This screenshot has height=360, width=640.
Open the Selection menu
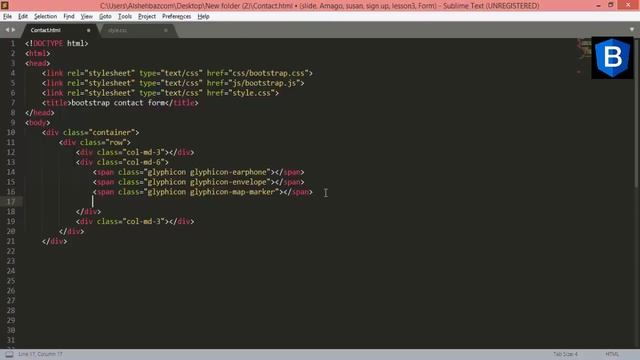click(45, 16)
